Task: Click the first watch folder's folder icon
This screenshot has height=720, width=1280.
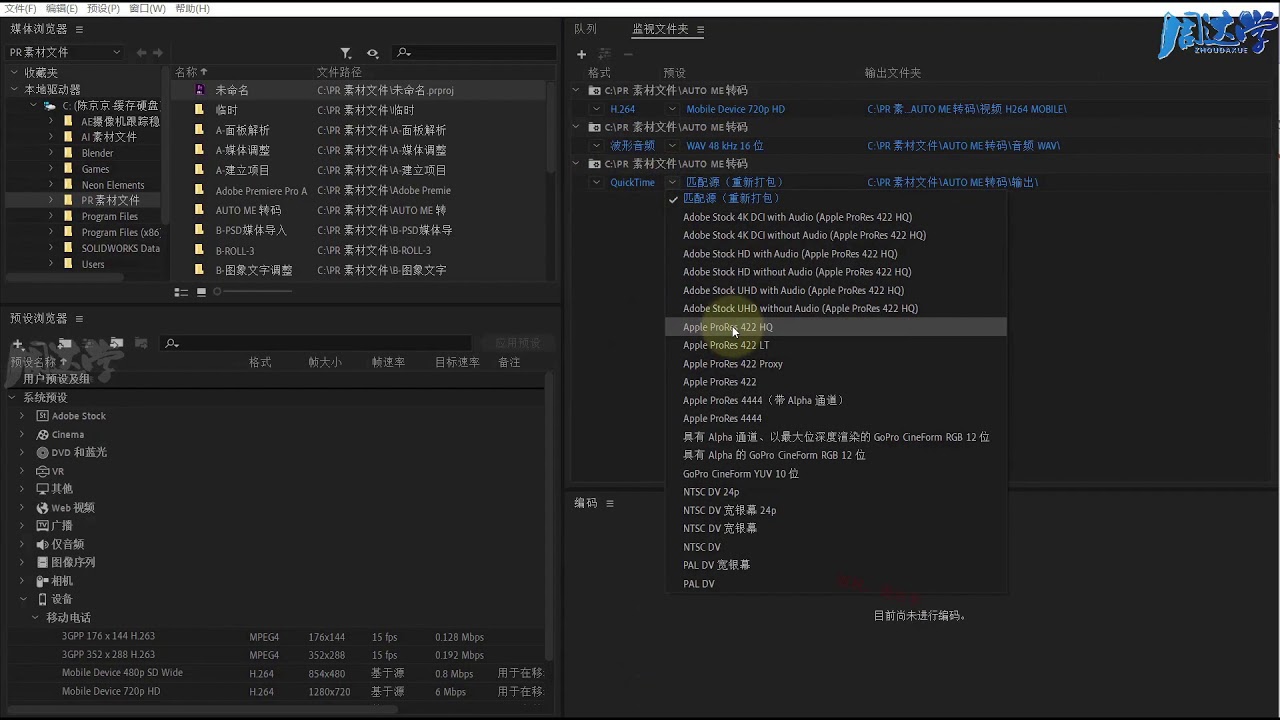Action: coord(595,90)
